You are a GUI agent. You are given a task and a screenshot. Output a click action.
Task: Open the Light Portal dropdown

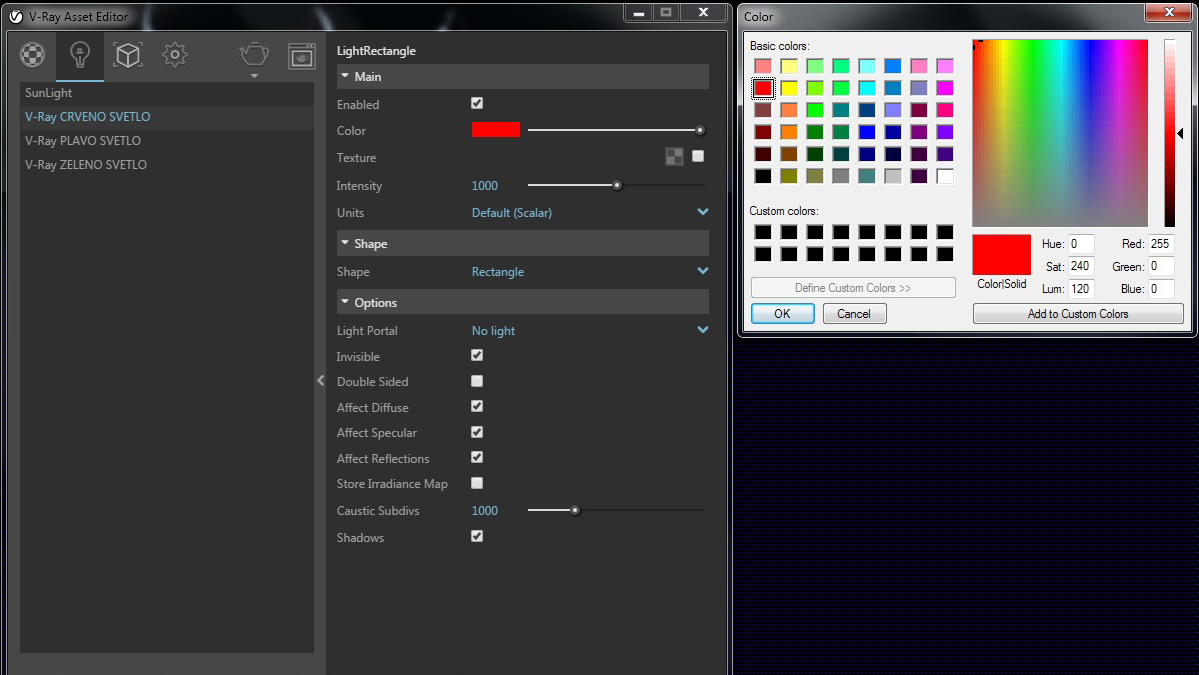coord(590,330)
